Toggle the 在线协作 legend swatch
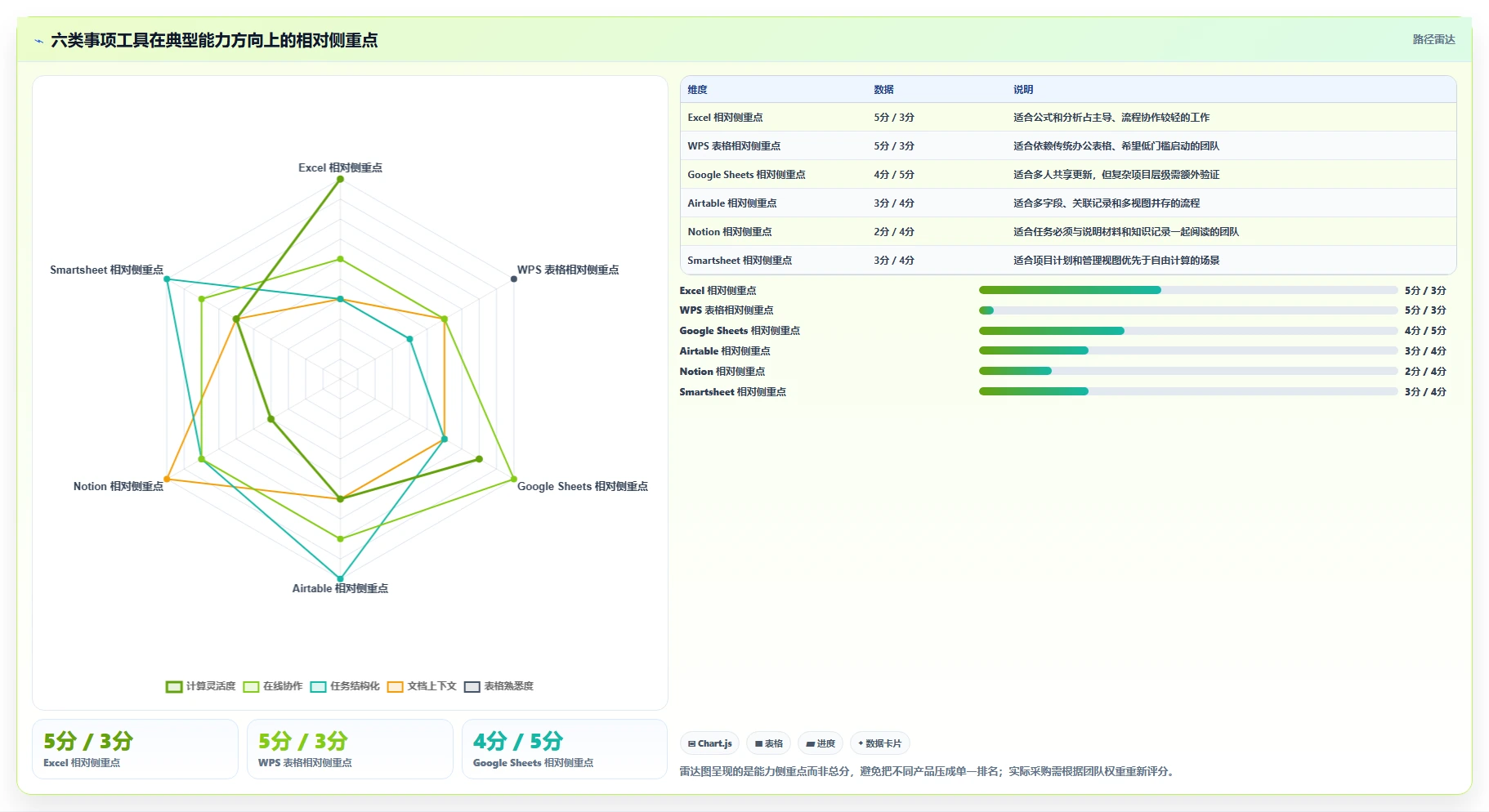This screenshot has width=1489, height=812. click(x=251, y=686)
